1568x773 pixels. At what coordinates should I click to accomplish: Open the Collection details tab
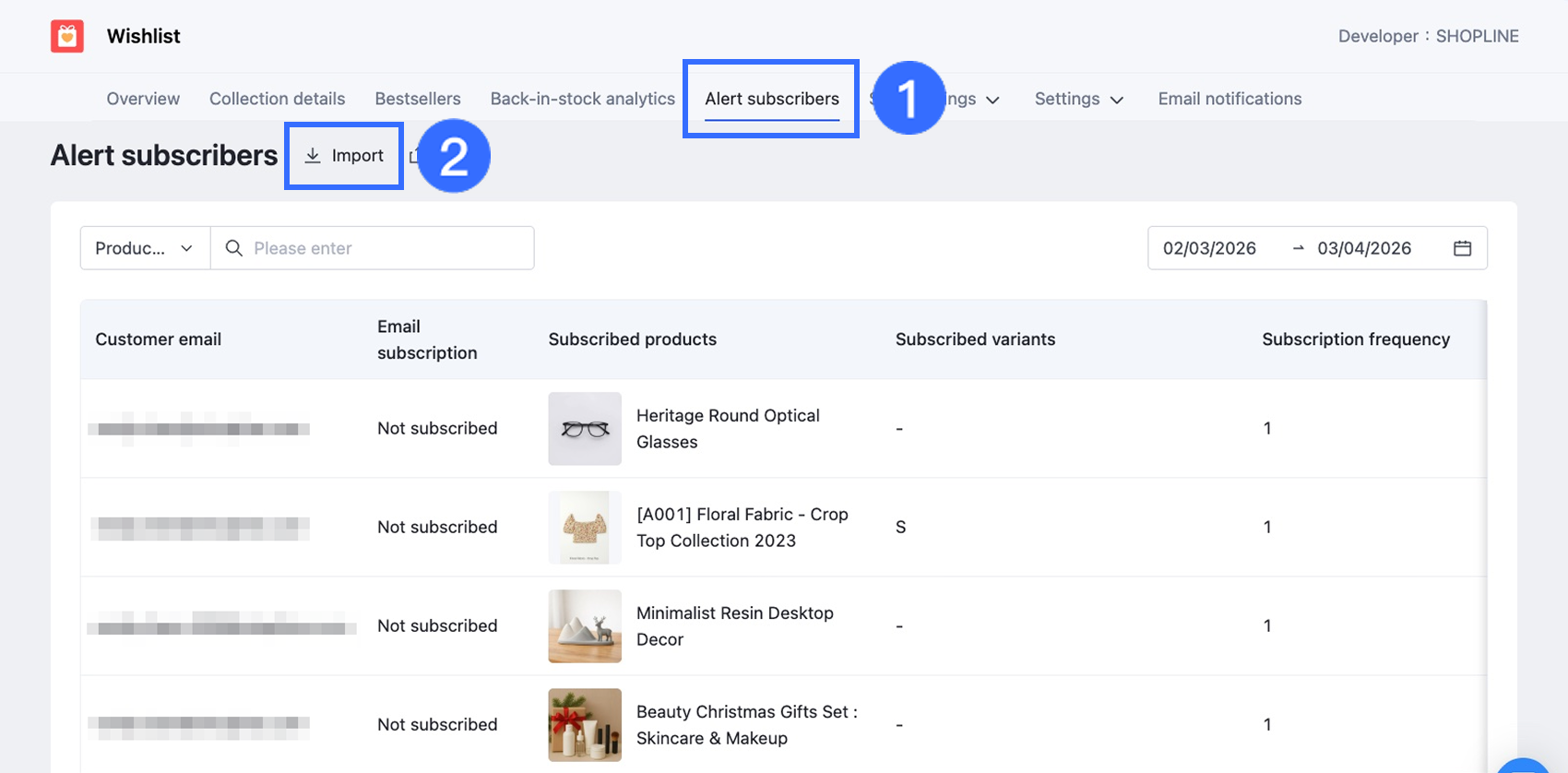point(277,99)
